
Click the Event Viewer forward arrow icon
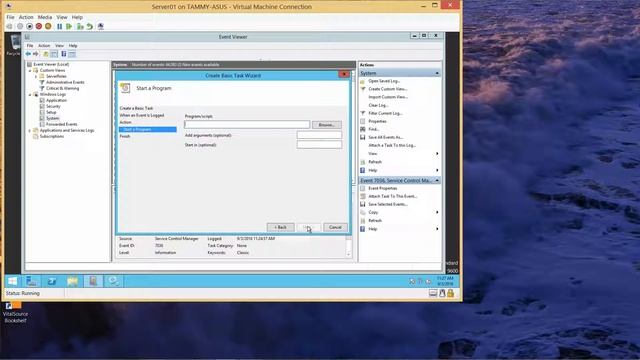pyautogui.click(x=36, y=54)
